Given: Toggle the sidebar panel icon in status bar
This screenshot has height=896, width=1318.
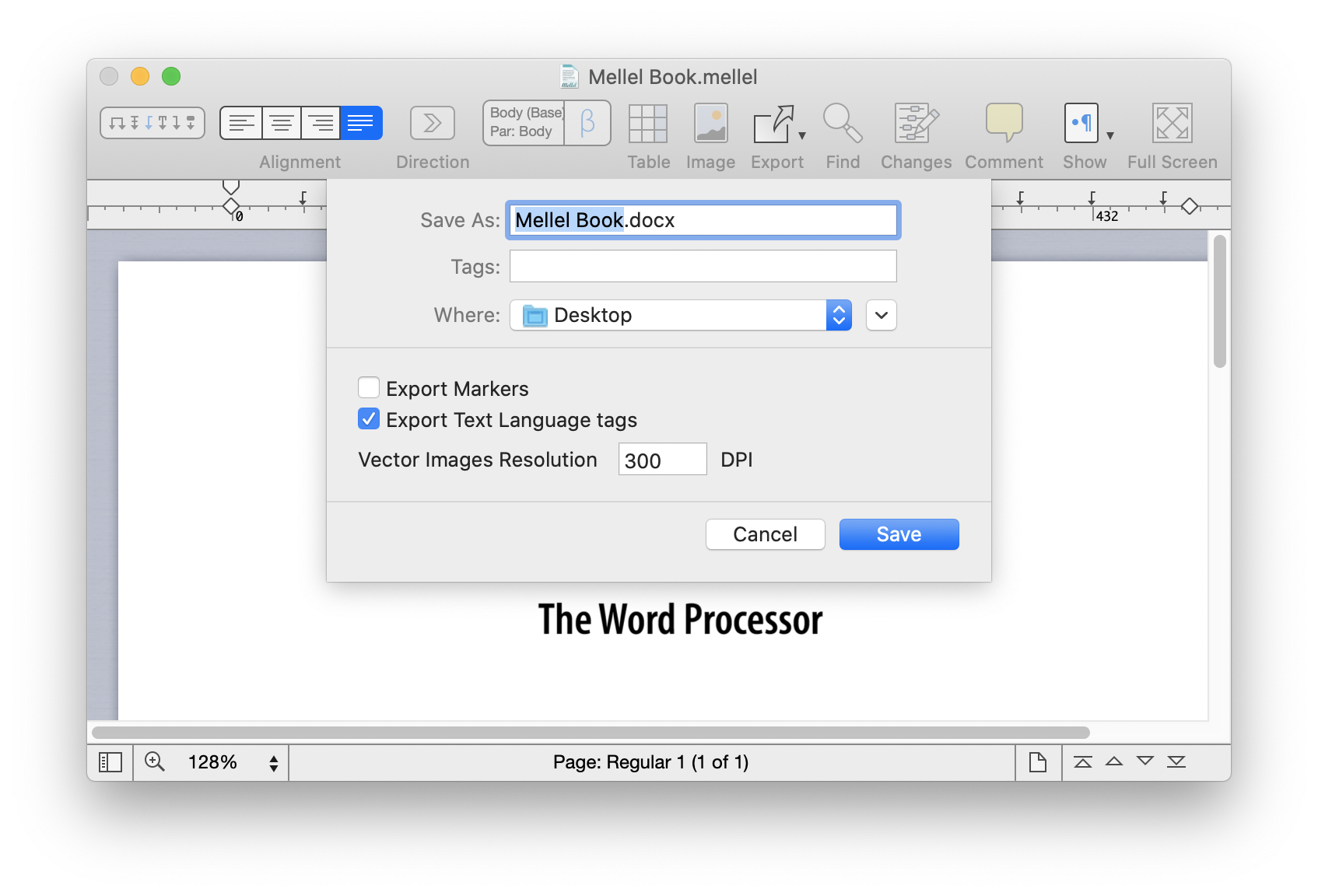Looking at the screenshot, I should 110,762.
